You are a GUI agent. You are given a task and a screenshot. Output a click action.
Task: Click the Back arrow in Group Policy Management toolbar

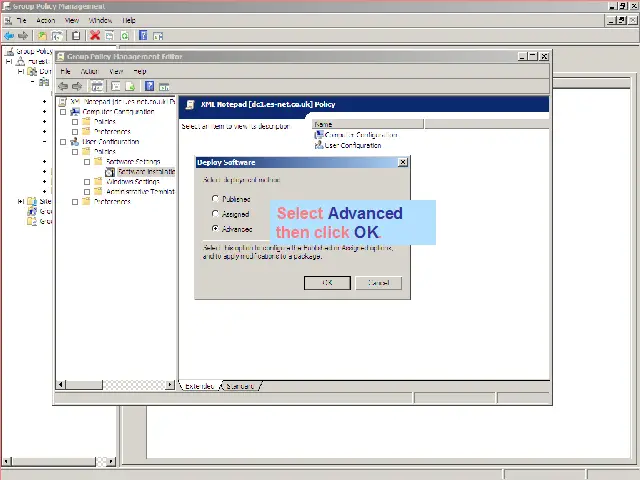[9, 35]
